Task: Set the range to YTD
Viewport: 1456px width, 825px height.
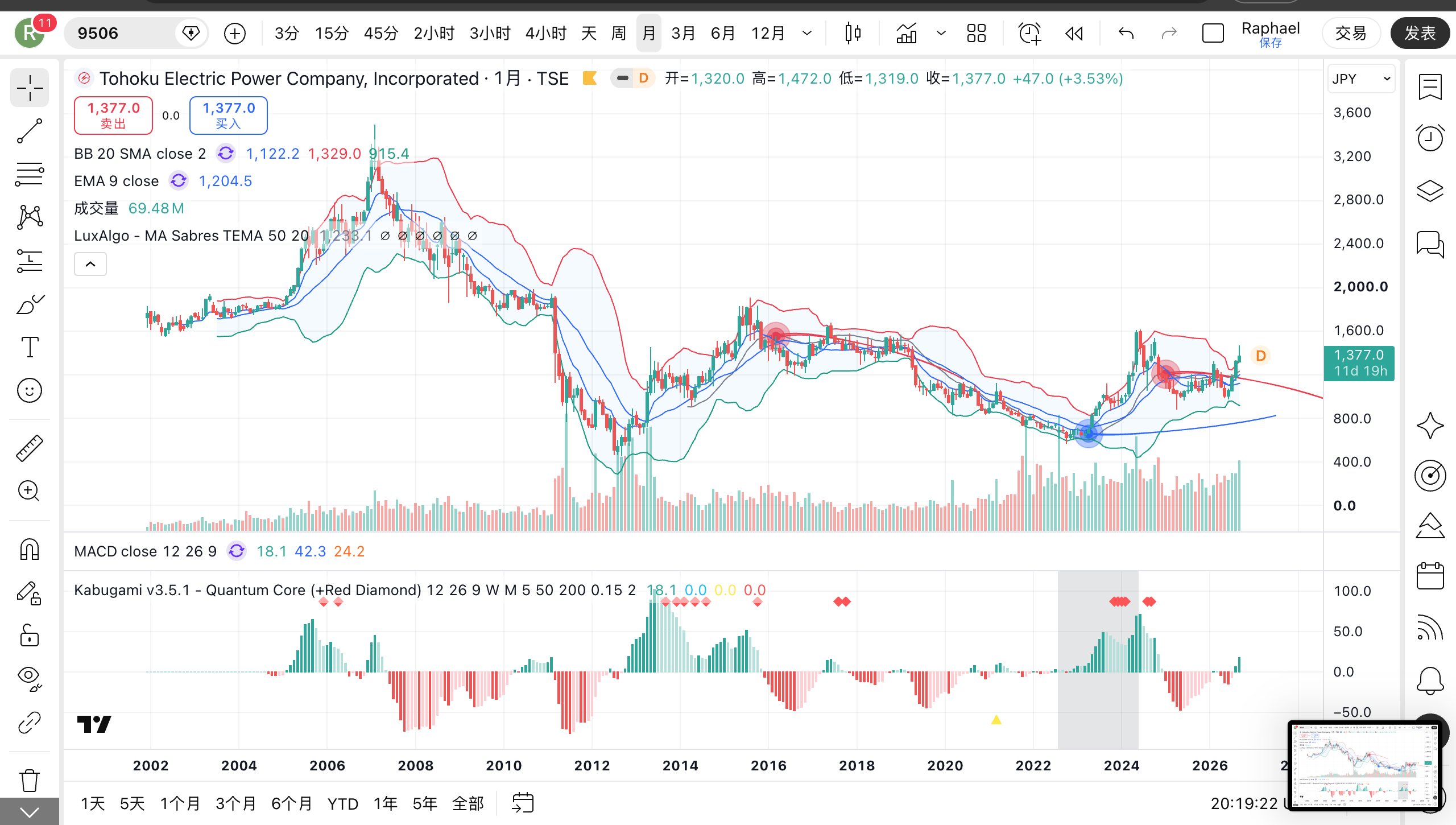Action: click(x=343, y=803)
